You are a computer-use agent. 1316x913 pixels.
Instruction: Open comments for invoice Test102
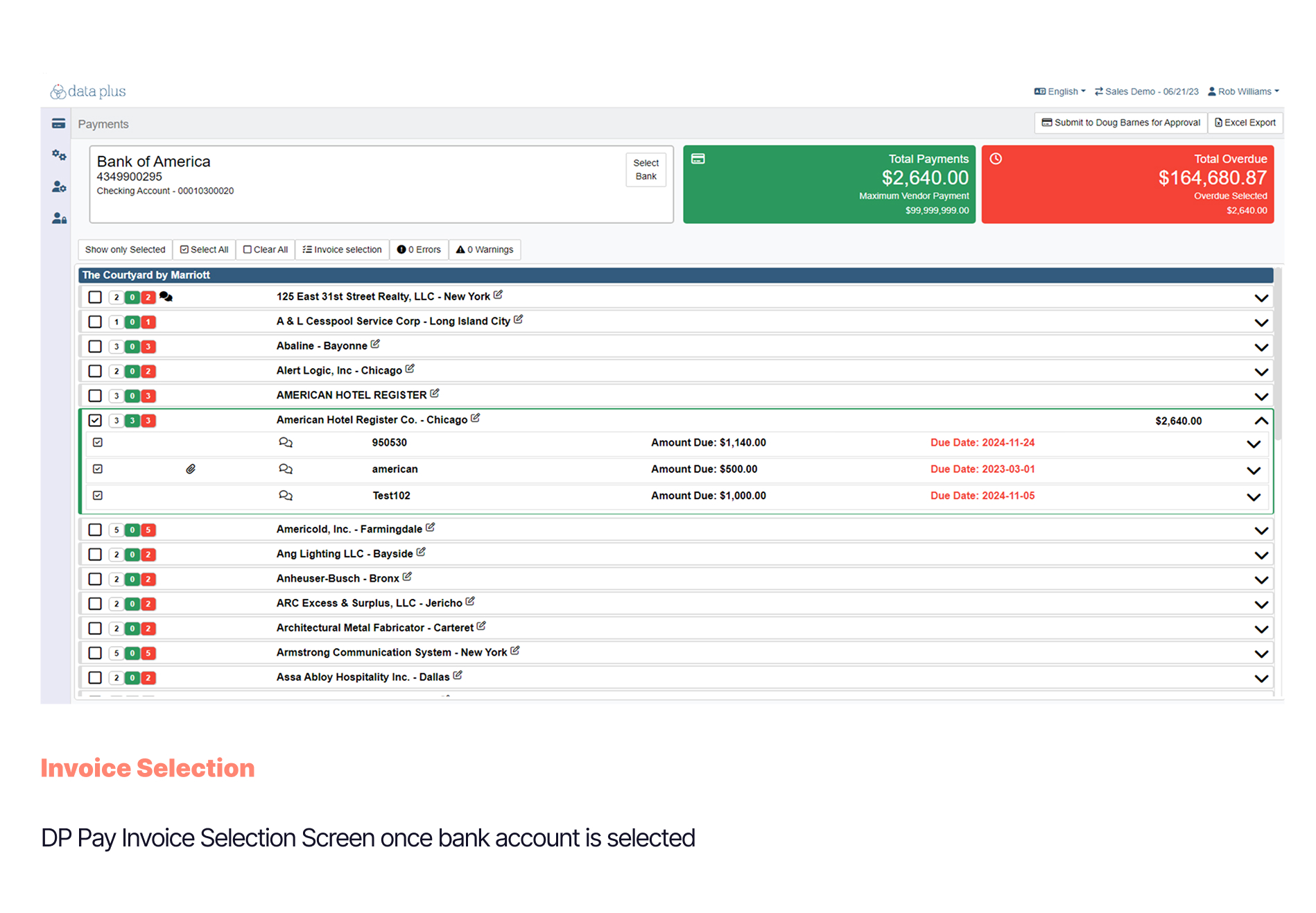pos(286,496)
